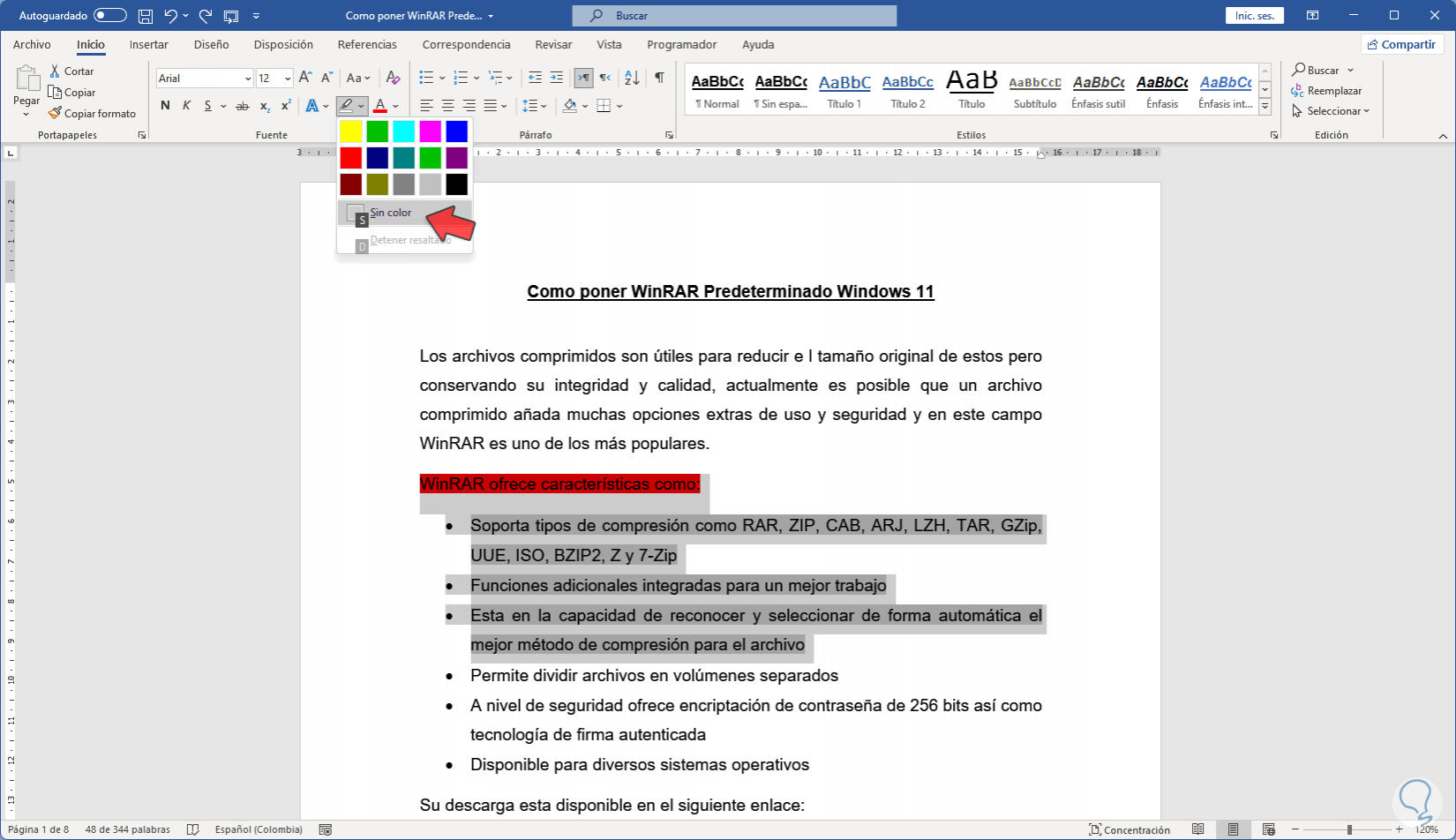
Task: Click the macro recording status icon
Action: (326, 829)
